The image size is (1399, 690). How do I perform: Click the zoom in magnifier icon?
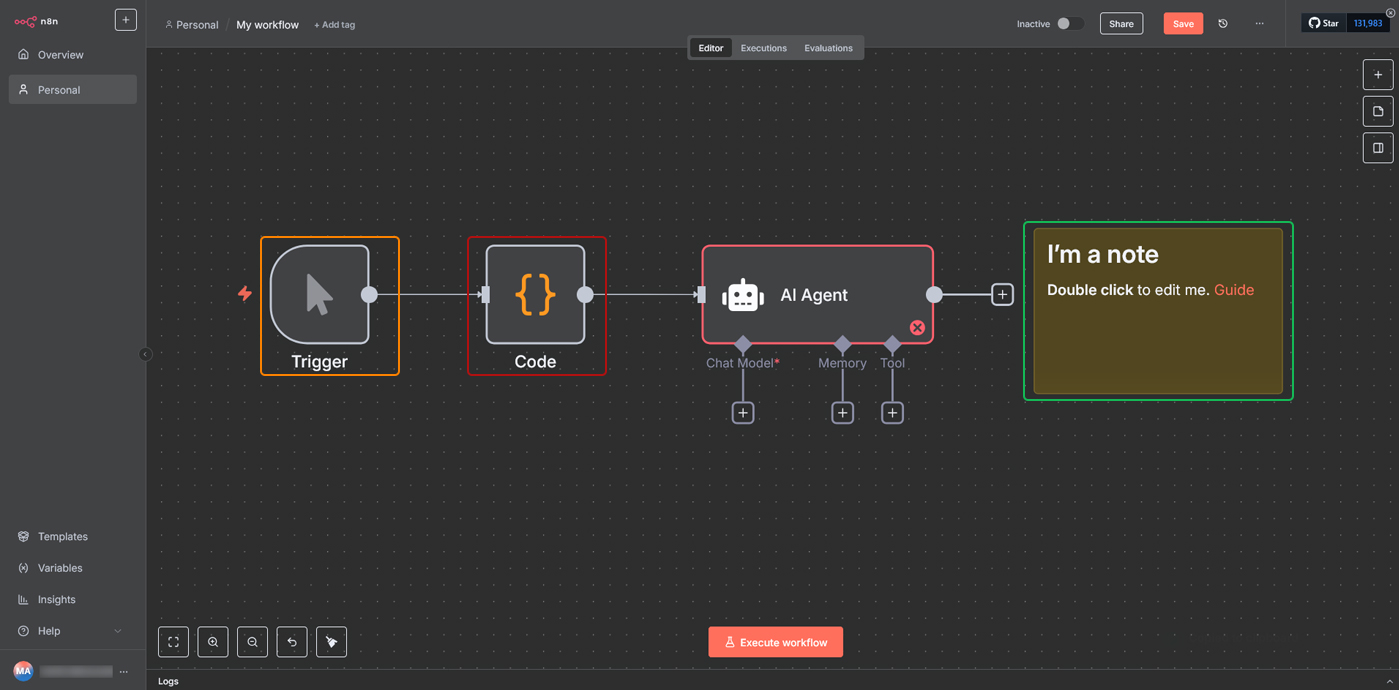click(213, 642)
